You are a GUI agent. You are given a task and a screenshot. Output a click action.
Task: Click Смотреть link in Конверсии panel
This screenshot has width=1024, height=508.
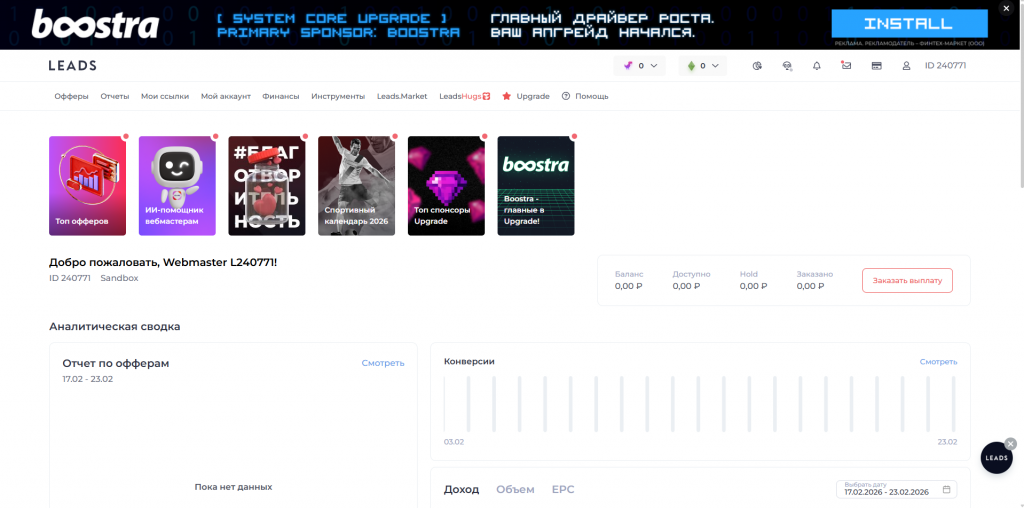tap(938, 362)
